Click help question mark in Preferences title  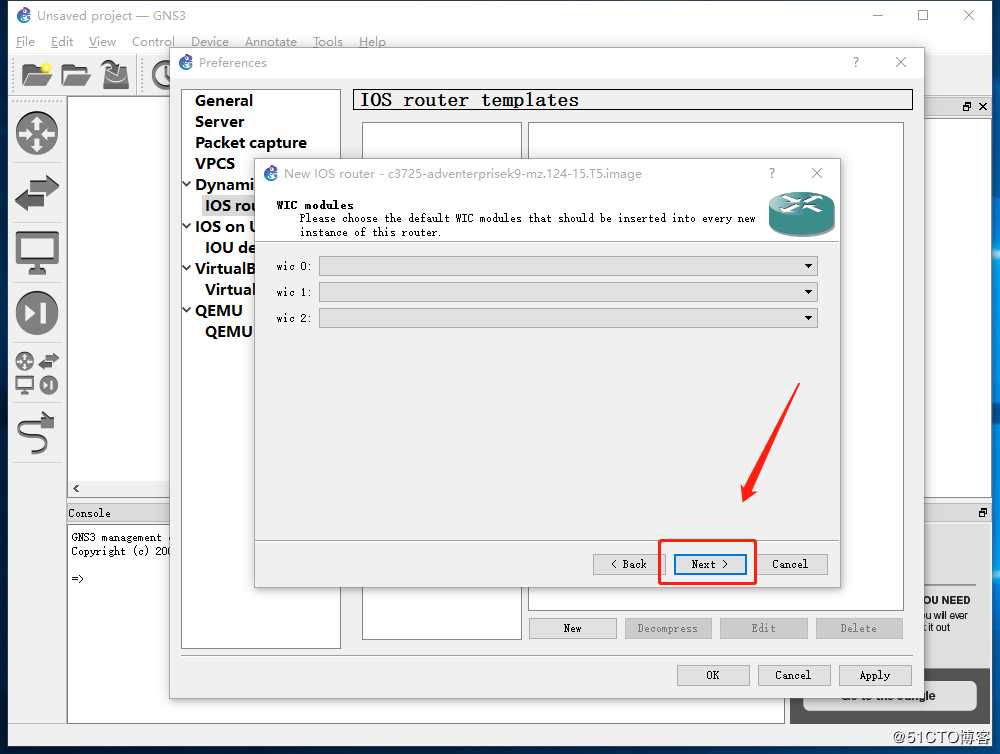(x=855, y=62)
